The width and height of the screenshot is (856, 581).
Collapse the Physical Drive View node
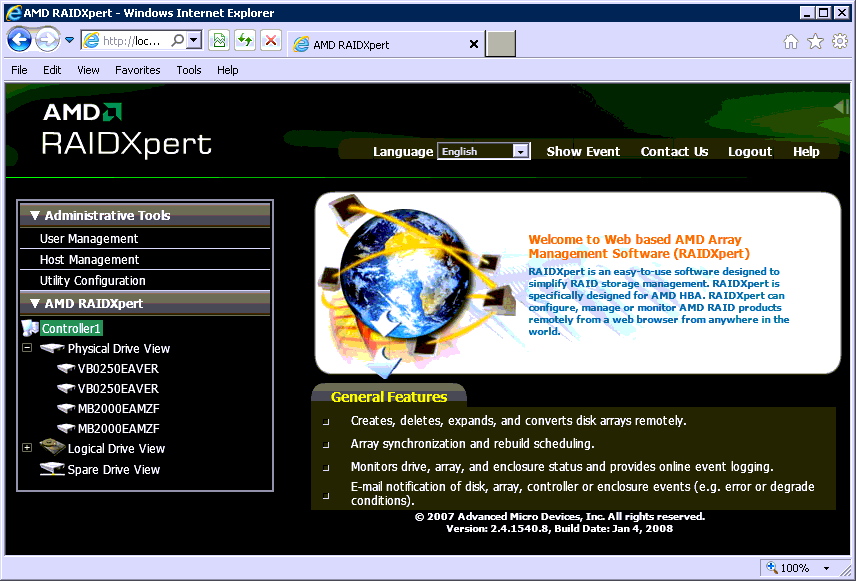click(27, 347)
